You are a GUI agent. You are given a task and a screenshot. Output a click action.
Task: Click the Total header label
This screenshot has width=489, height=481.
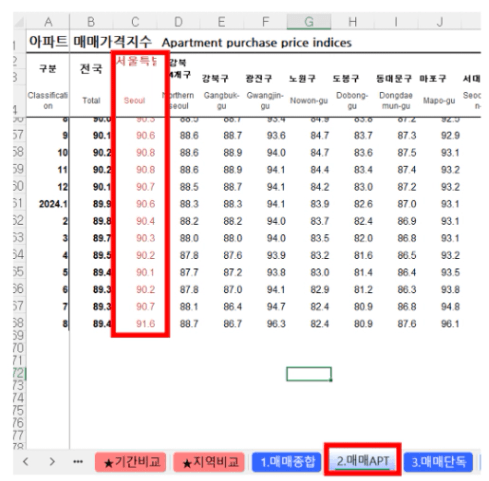91,100
